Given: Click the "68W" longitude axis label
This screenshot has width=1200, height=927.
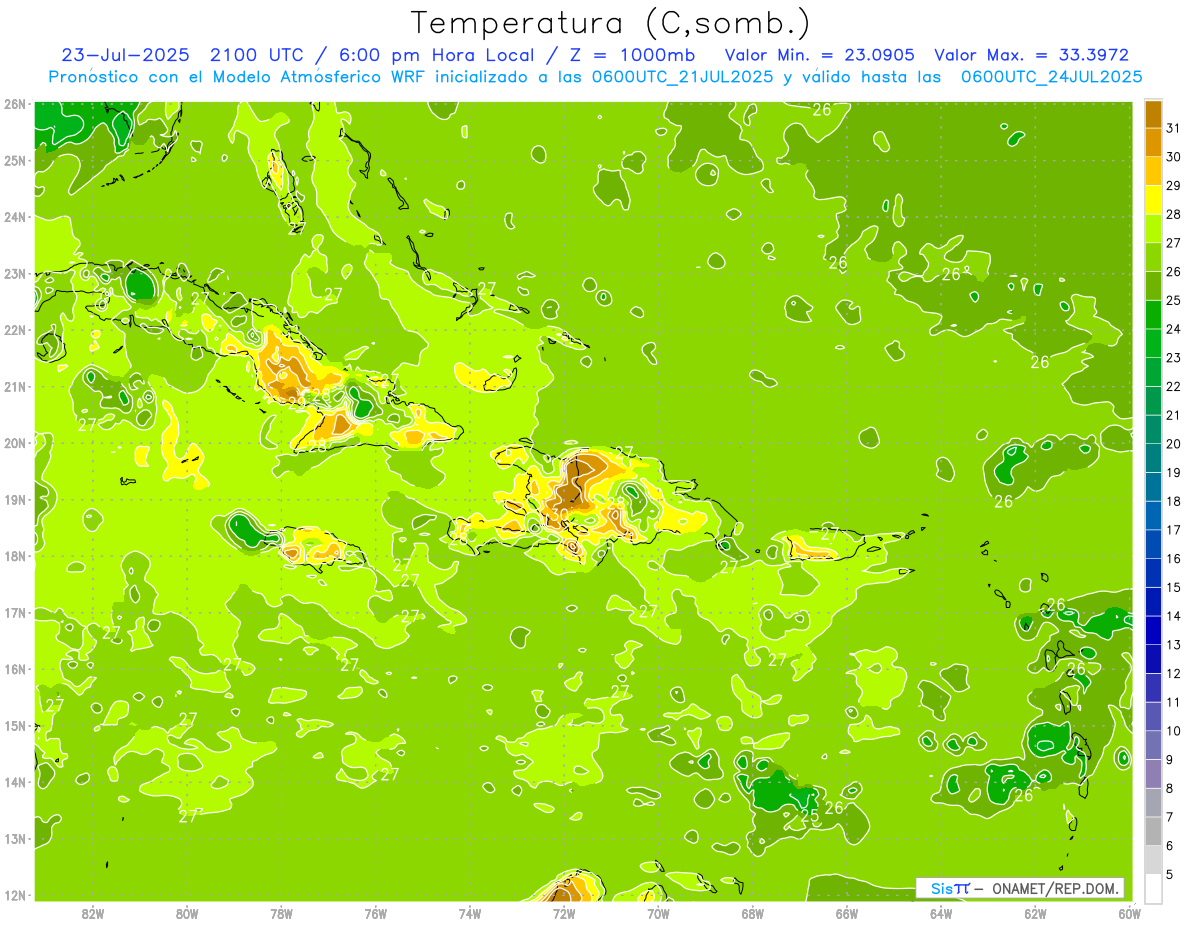Looking at the screenshot, I should click(752, 913).
